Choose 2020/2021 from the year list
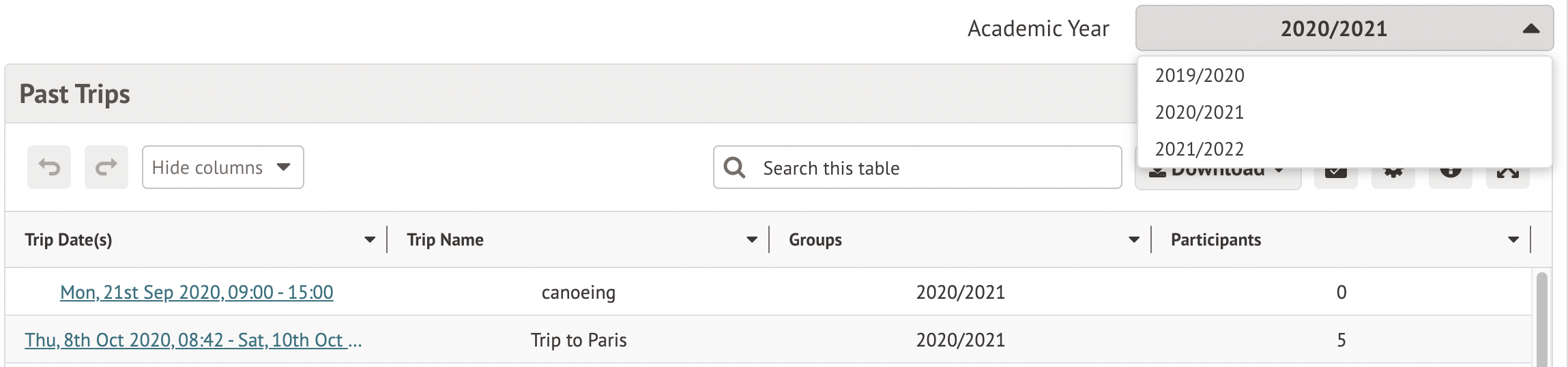The height and width of the screenshot is (367, 1568). click(1200, 112)
